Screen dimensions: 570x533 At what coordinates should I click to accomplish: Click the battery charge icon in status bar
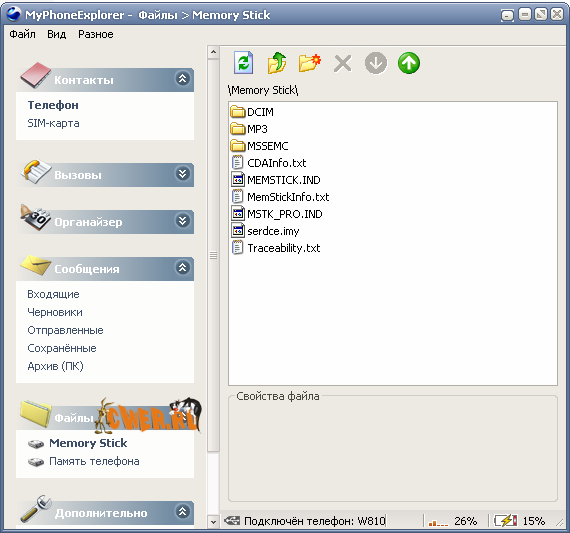coord(505,521)
